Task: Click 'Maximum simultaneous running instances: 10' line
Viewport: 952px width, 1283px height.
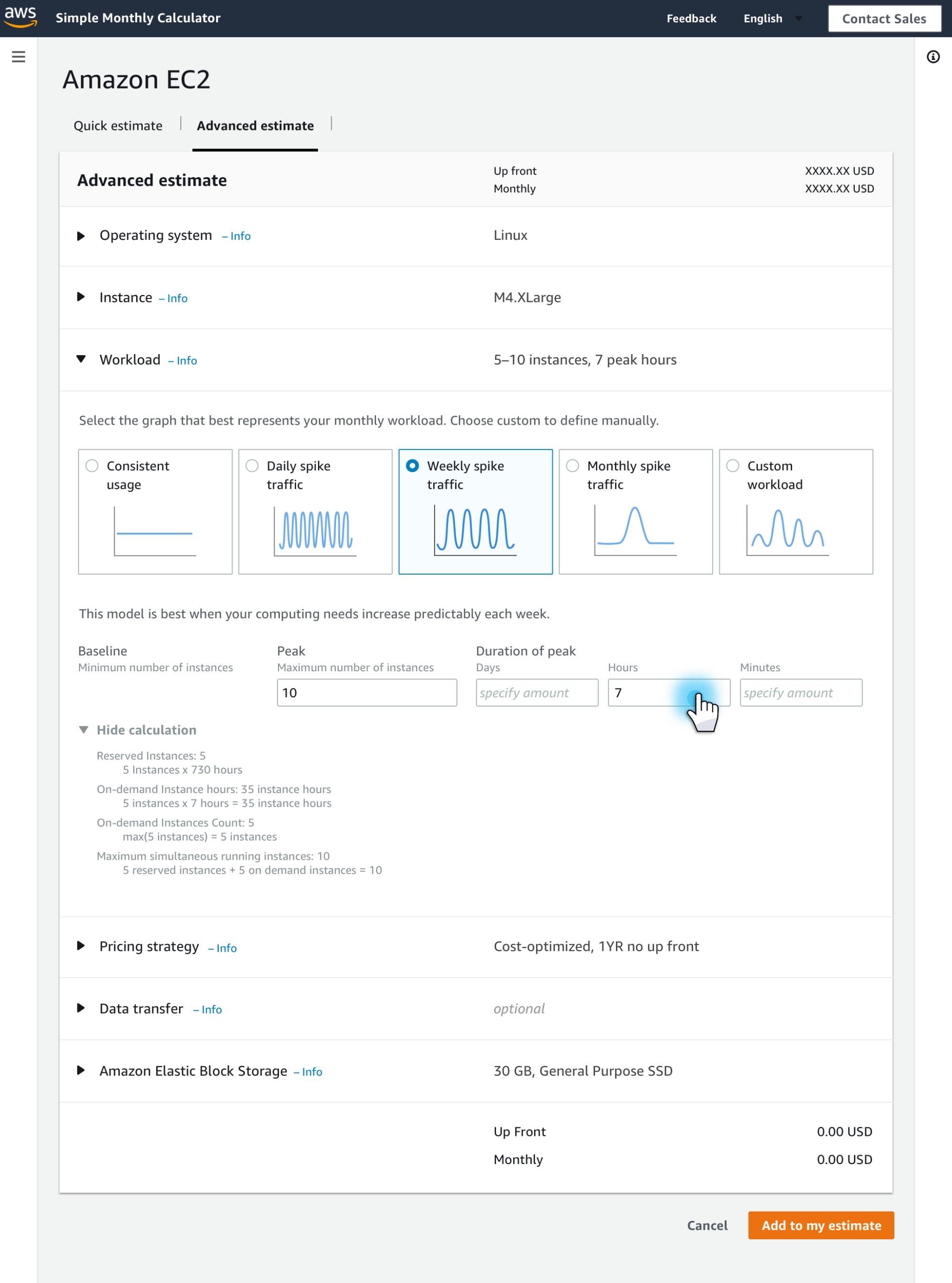Action: tap(213, 856)
